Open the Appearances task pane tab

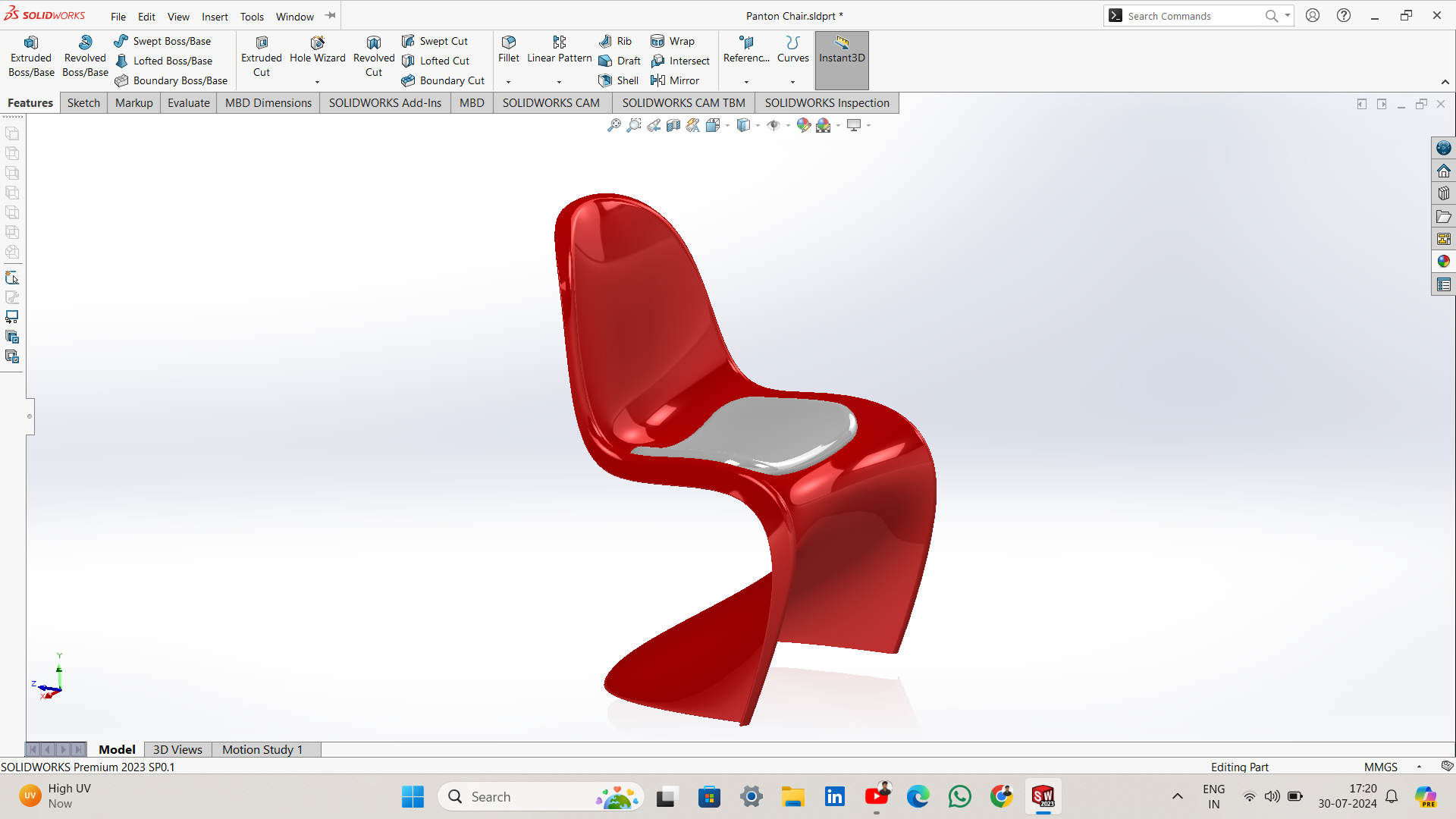click(1444, 262)
